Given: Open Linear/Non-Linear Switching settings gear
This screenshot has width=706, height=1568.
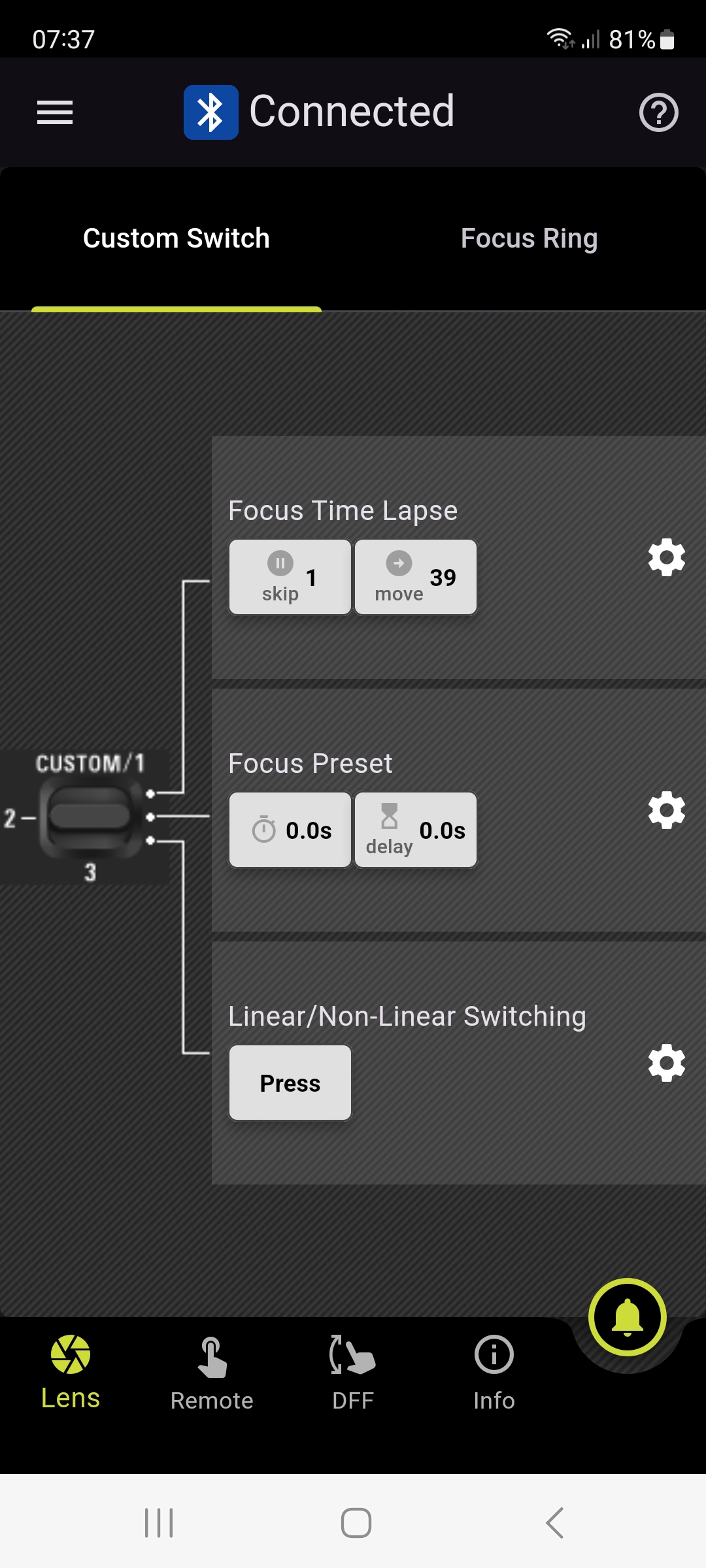Looking at the screenshot, I should tap(666, 1063).
